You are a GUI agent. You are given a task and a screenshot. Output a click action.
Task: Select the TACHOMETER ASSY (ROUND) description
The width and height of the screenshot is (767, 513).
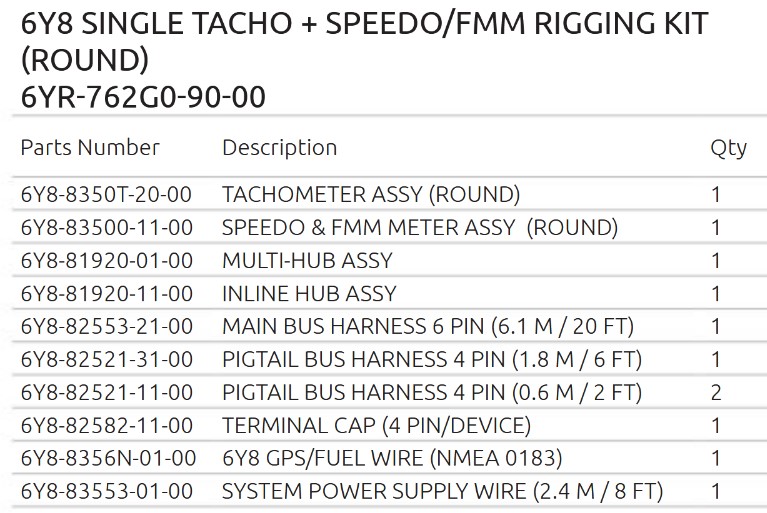click(x=371, y=194)
